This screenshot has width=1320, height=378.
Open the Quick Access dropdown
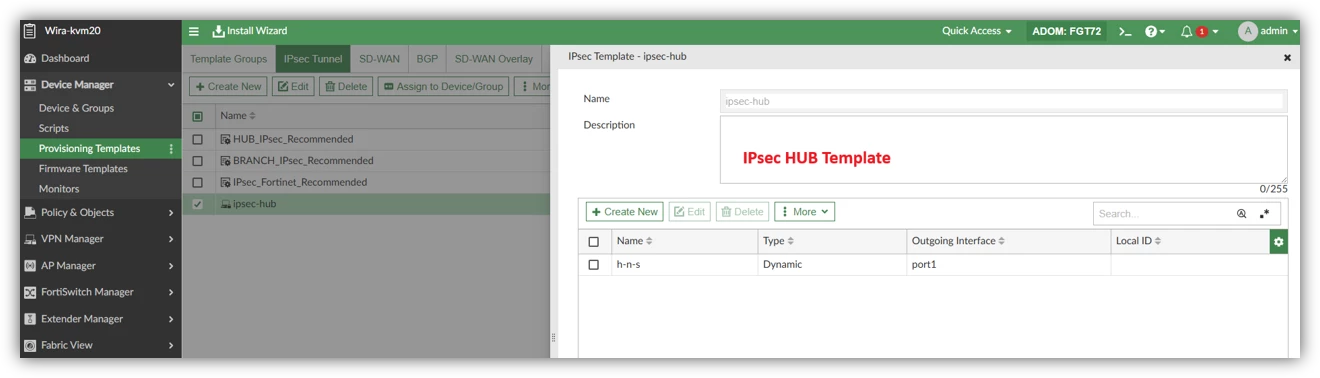click(x=976, y=31)
